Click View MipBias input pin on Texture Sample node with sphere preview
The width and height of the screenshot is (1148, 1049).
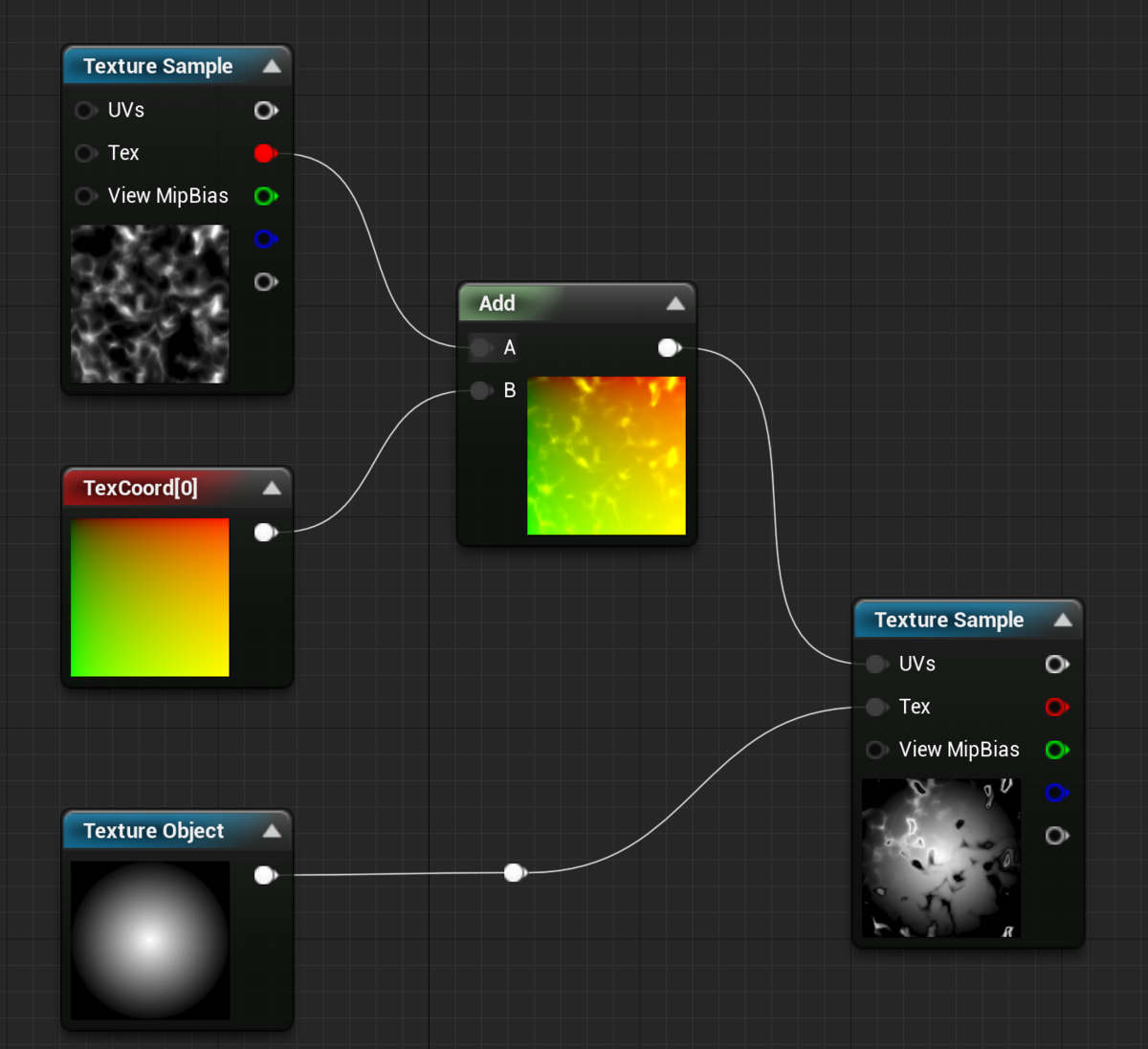877,750
